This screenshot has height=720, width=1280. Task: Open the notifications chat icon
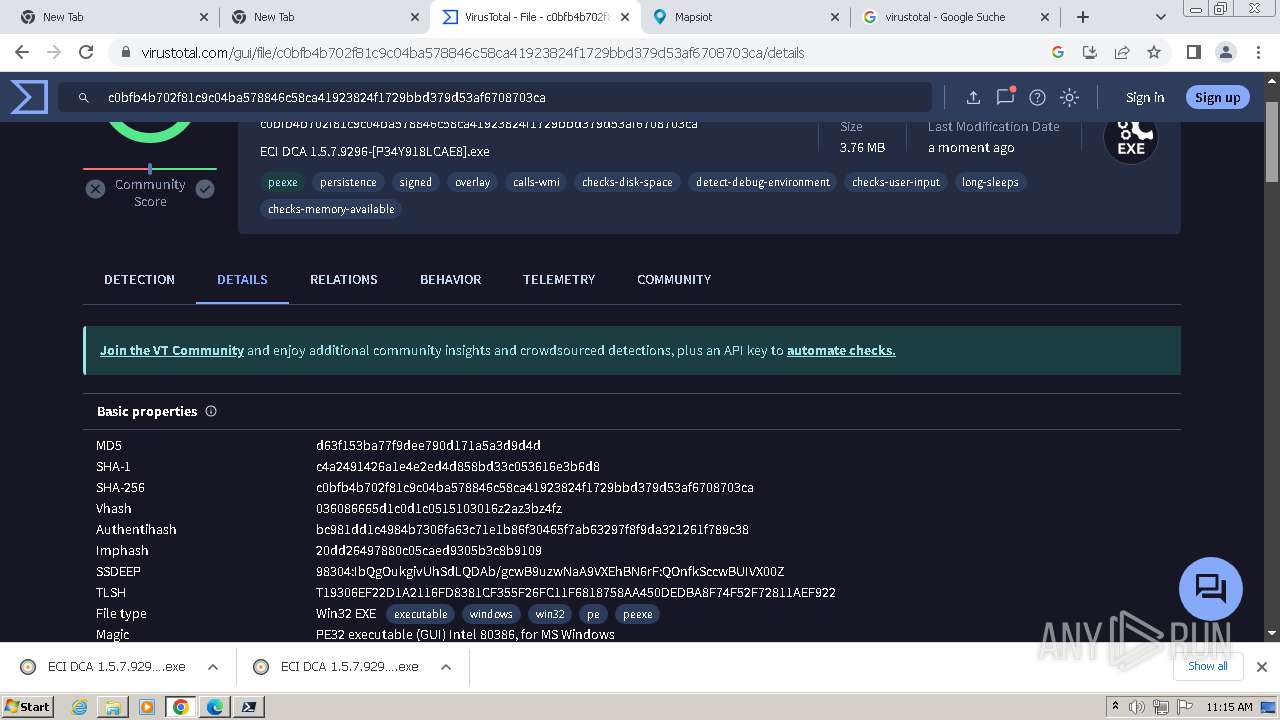click(1005, 97)
